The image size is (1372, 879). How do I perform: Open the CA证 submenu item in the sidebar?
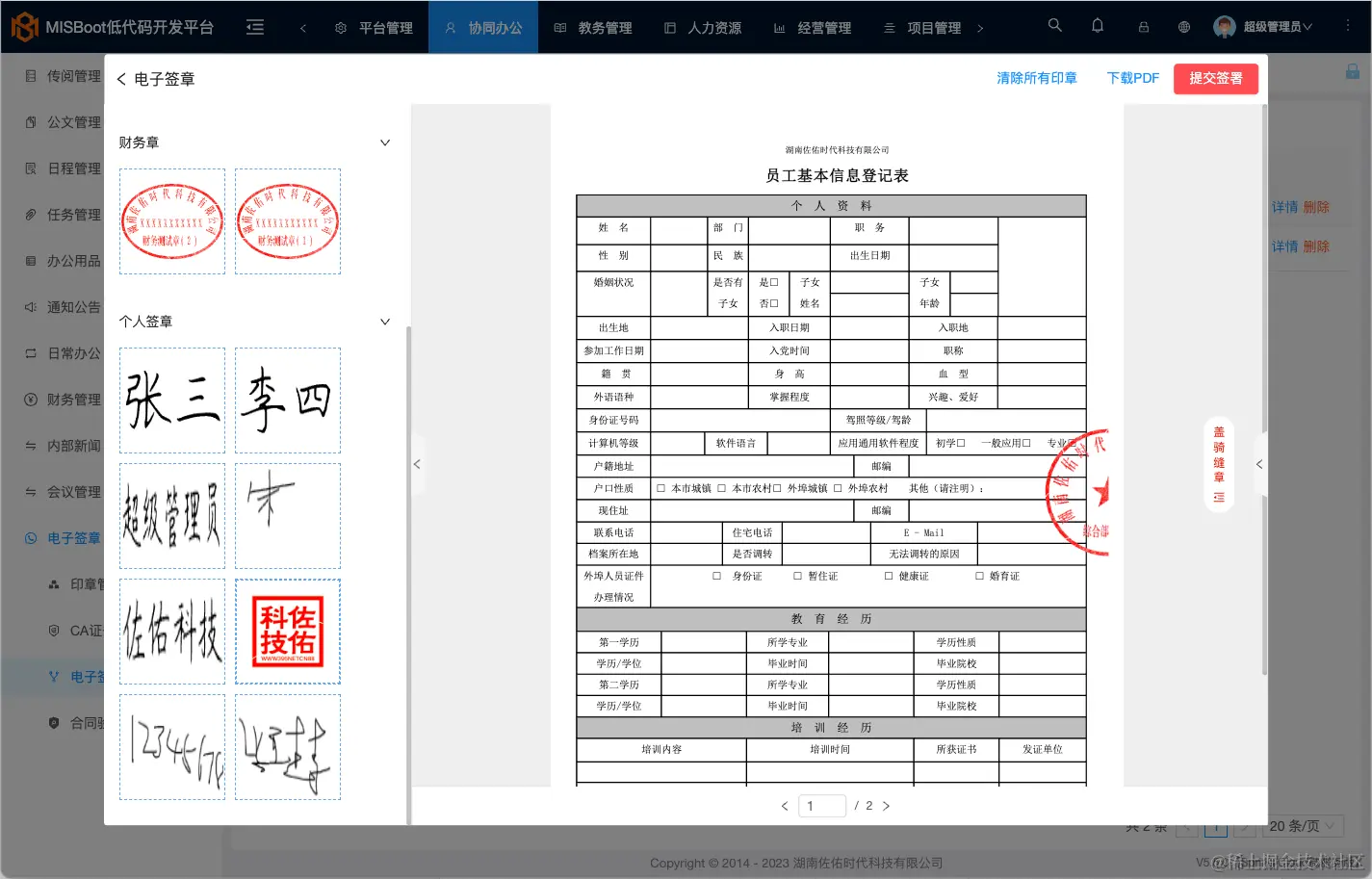[75, 631]
